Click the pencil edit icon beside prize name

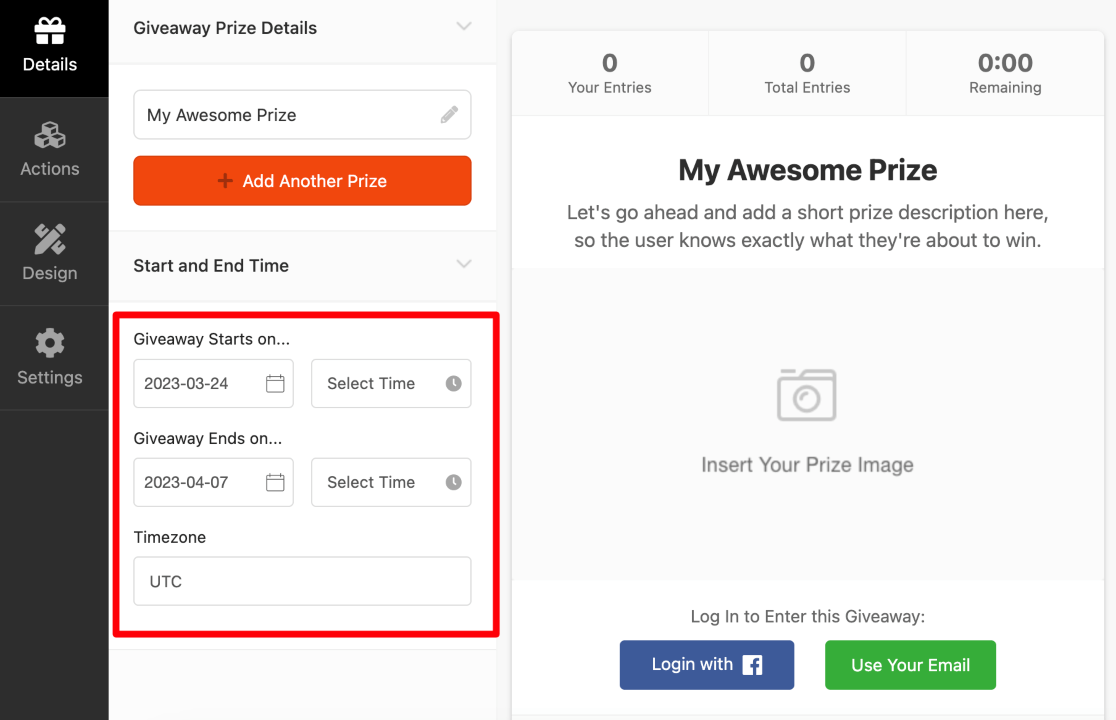pos(449,115)
